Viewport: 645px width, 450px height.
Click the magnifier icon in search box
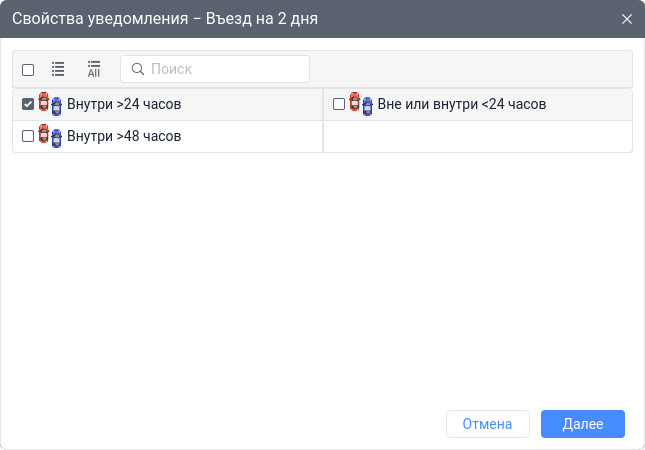point(138,69)
